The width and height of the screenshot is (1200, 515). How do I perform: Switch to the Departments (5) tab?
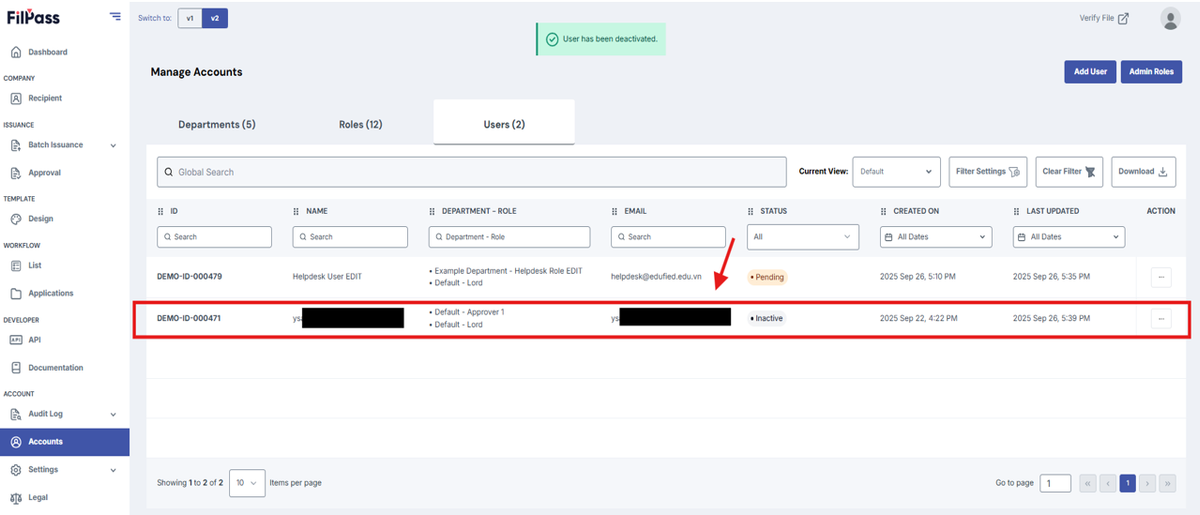[217, 124]
